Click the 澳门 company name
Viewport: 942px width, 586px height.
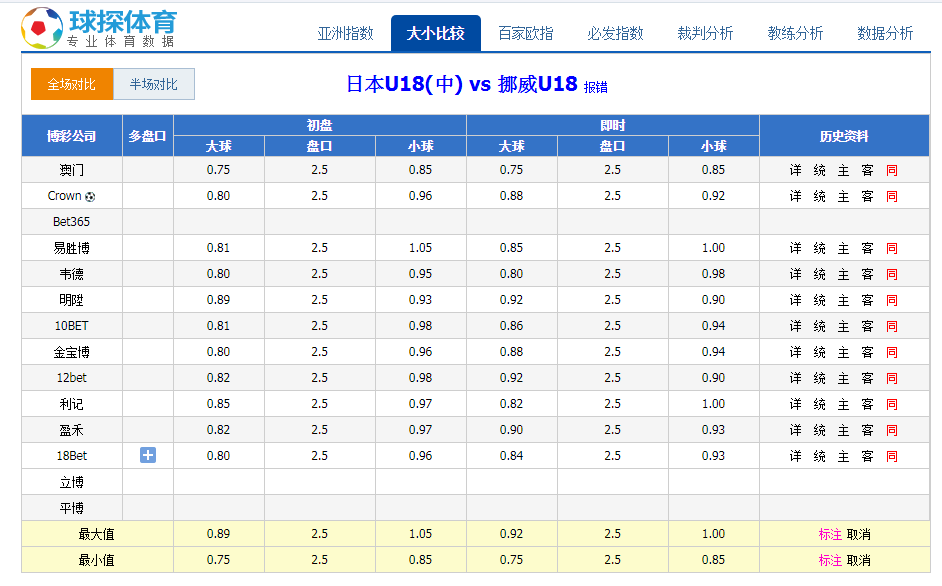(x=71, y=170)
